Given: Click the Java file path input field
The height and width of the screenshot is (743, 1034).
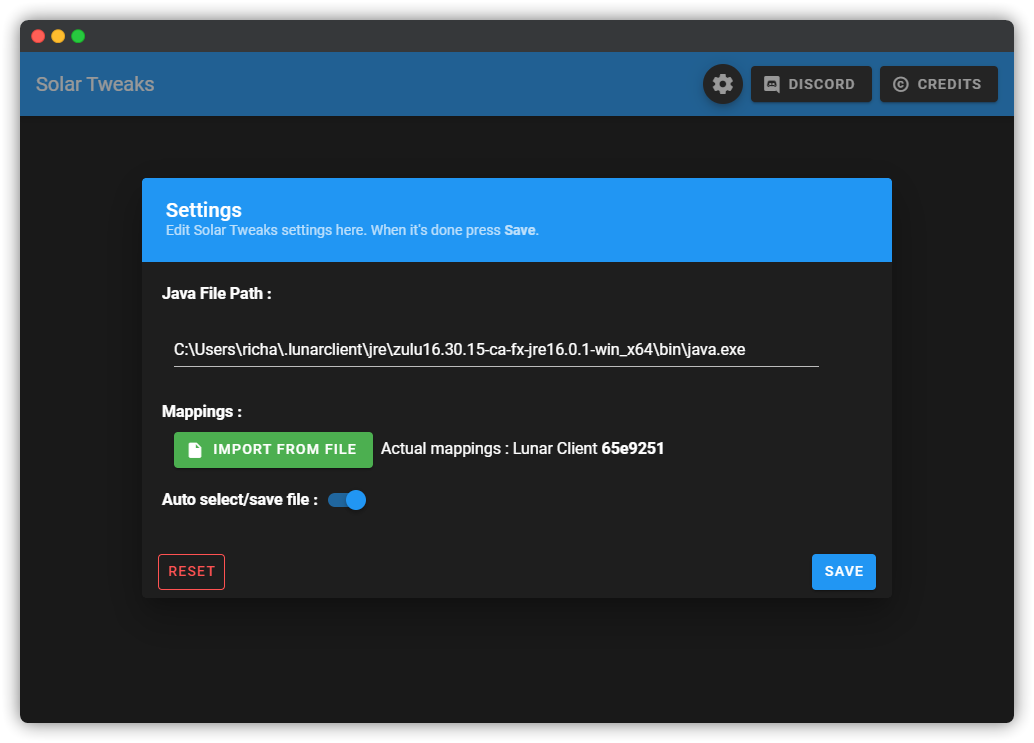Looking at the screenshot, I should point(496,349).
